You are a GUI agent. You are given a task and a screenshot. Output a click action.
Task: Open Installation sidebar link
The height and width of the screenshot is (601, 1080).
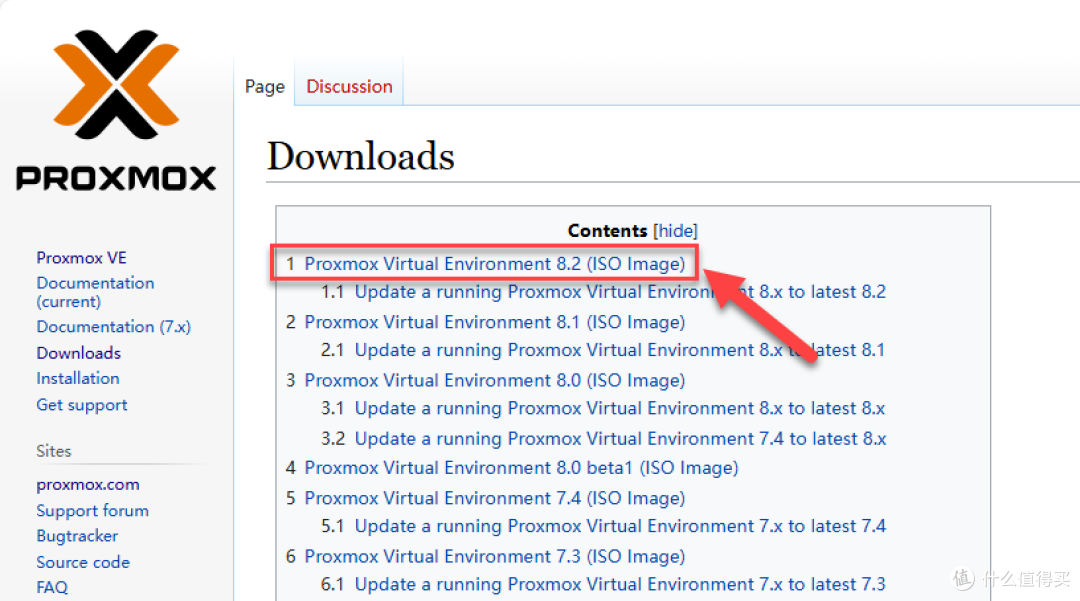(78, 379)
